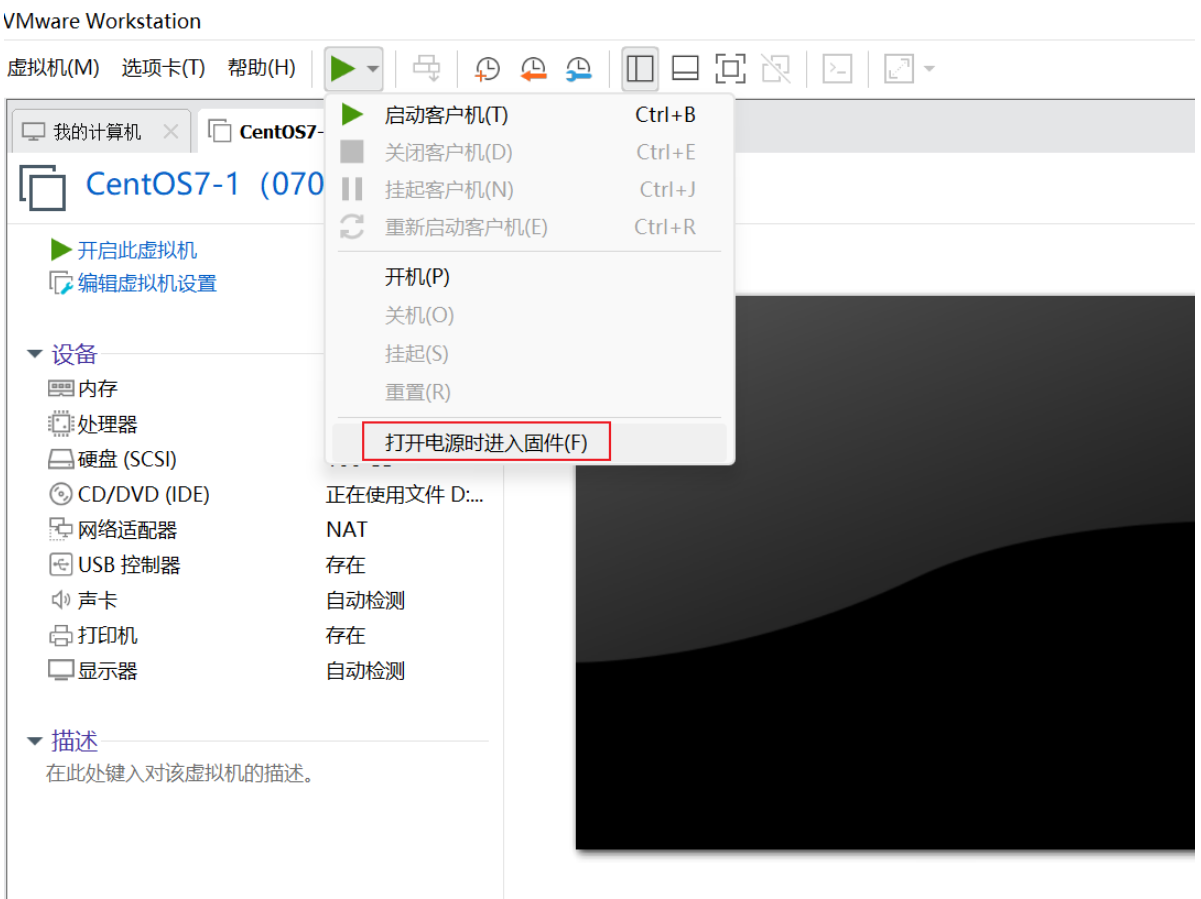Switch to the 我的计算机 tab
1201x899 pixels.
pyautogui.click(x=97, y=131)
